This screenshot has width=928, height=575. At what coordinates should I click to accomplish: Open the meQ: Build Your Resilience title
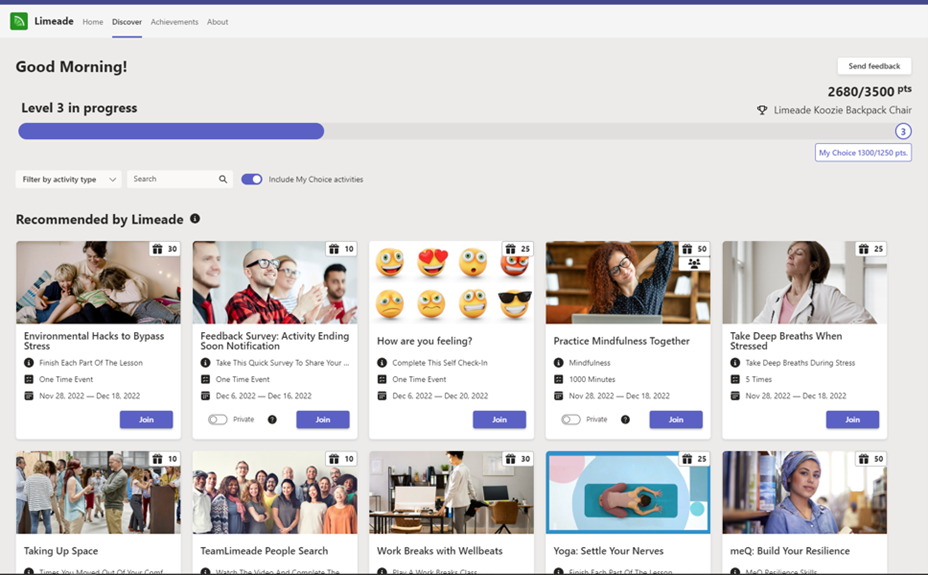coord(790,551)
